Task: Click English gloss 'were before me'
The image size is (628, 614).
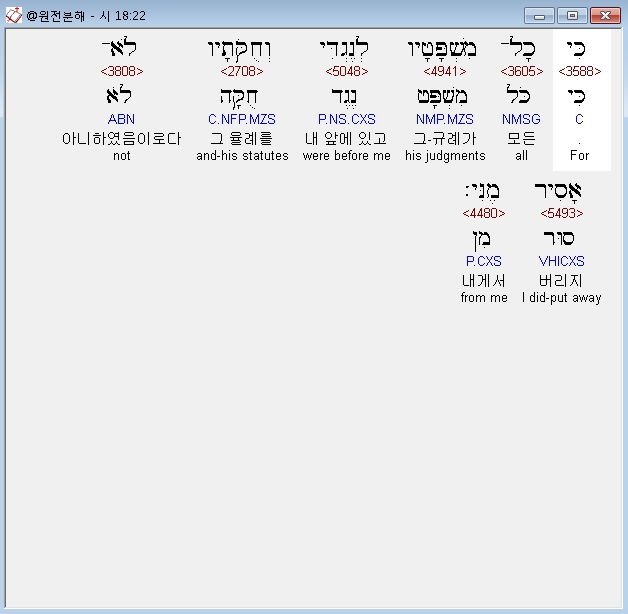Action: tap(347, 156)
